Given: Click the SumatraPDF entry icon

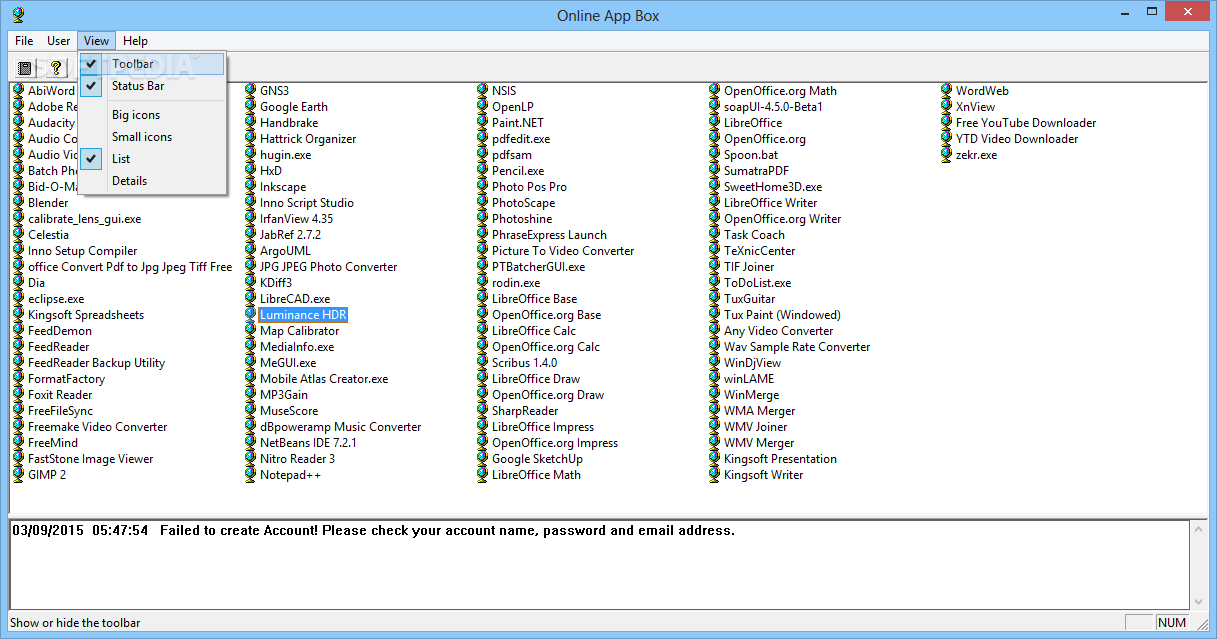Looking at the screenshot, I should pyautogui.click(x=715, y=171).
